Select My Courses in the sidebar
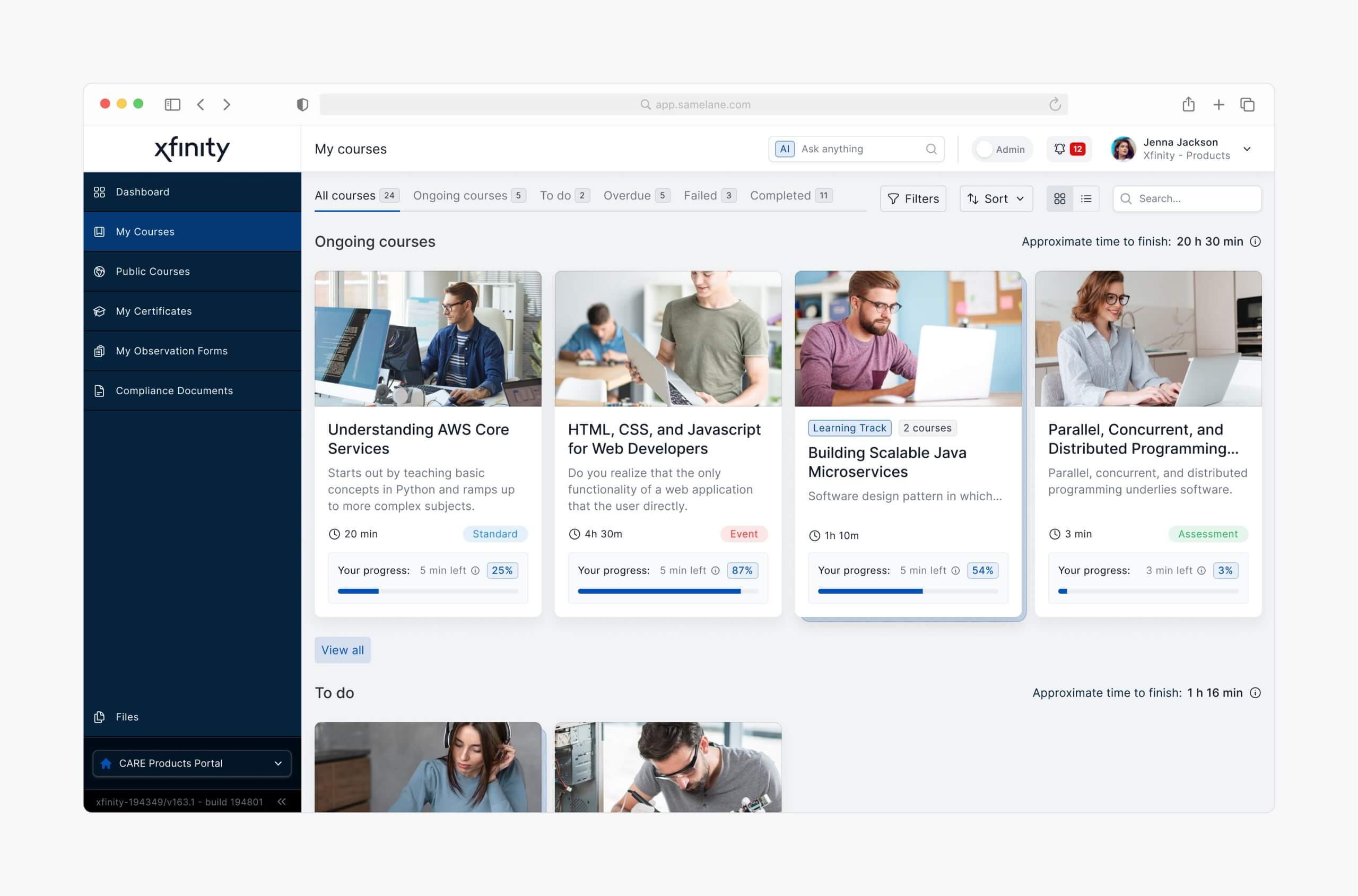 pyautogui.click(x=192, y=231)
